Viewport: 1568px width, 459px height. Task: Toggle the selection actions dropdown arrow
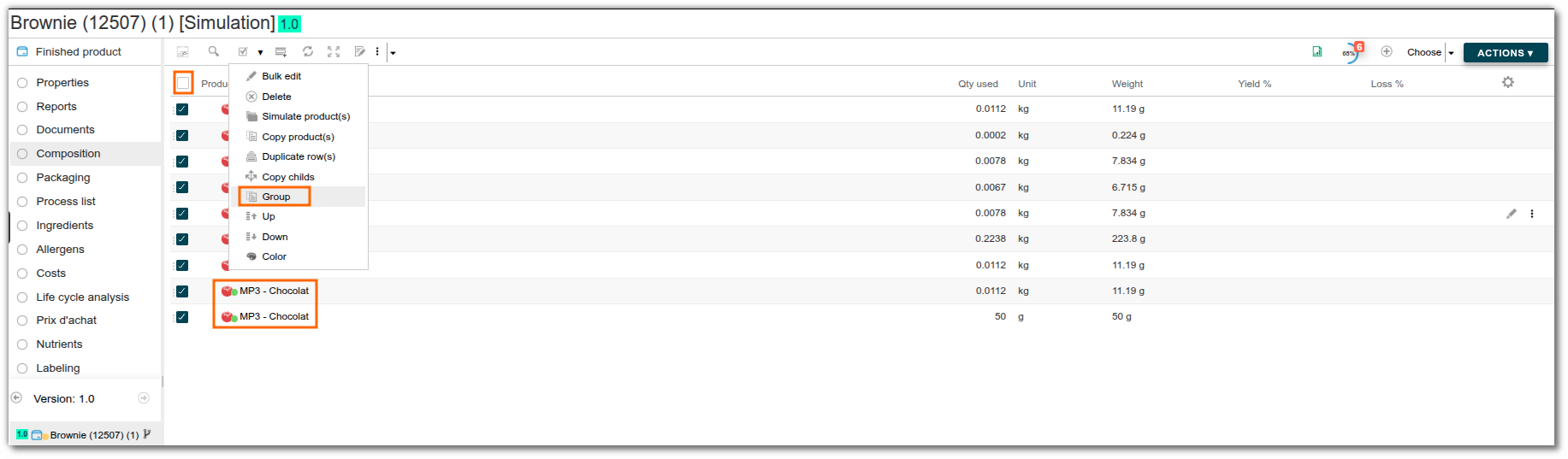tap(260, 53)
